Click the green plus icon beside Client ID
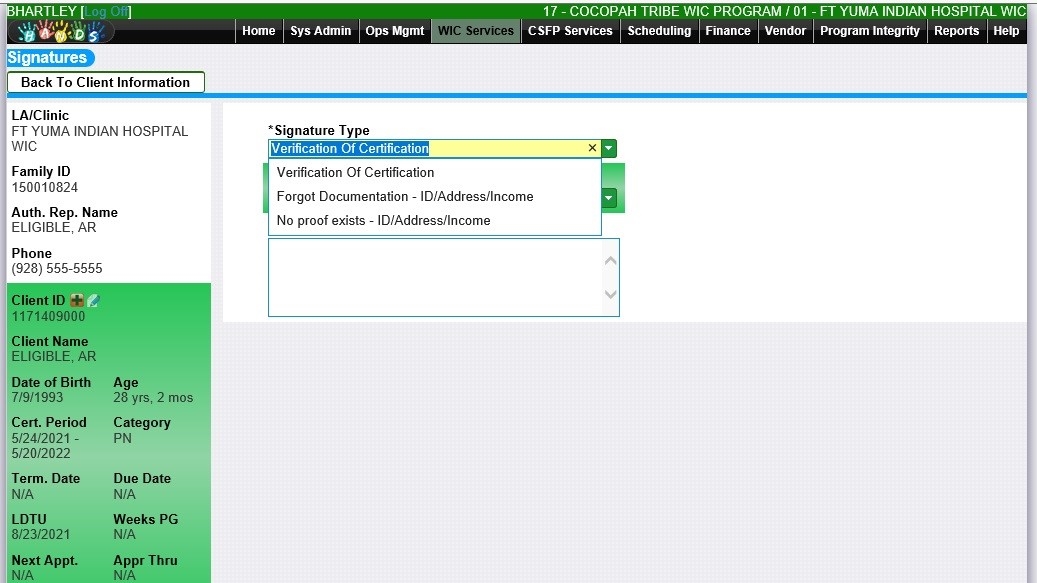Image resolution: width=1037 pixels, height=583 pixels. 77,301
